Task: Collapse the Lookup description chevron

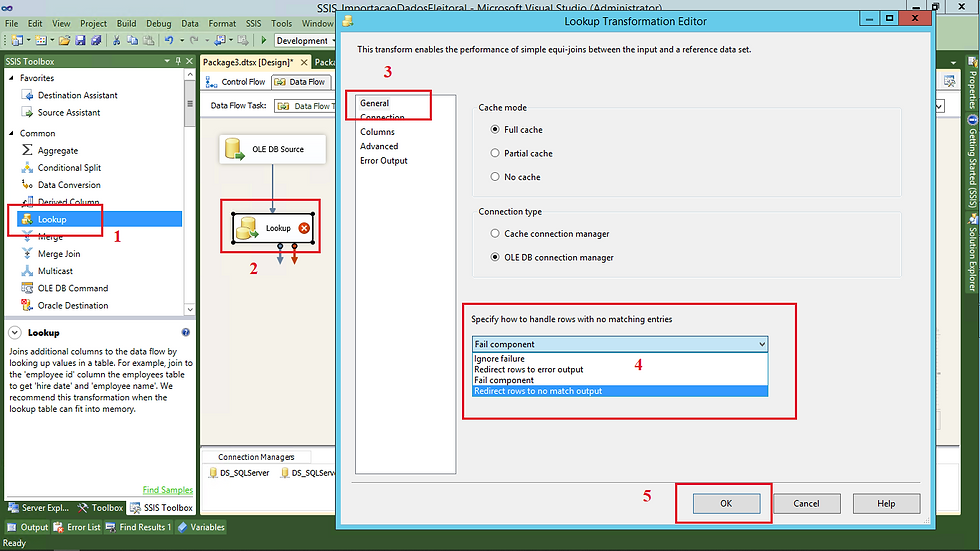Action: (15, 333)
